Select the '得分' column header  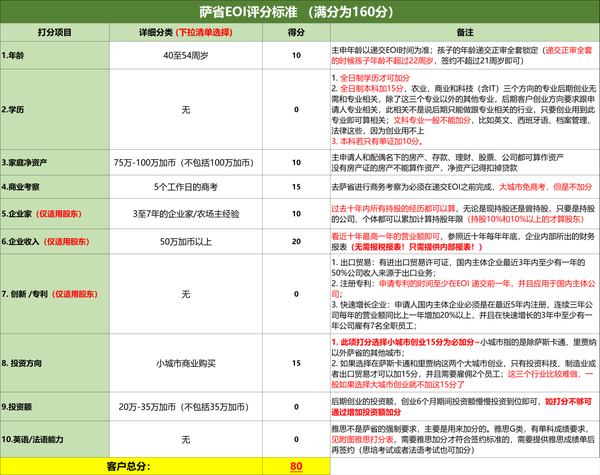296,33
